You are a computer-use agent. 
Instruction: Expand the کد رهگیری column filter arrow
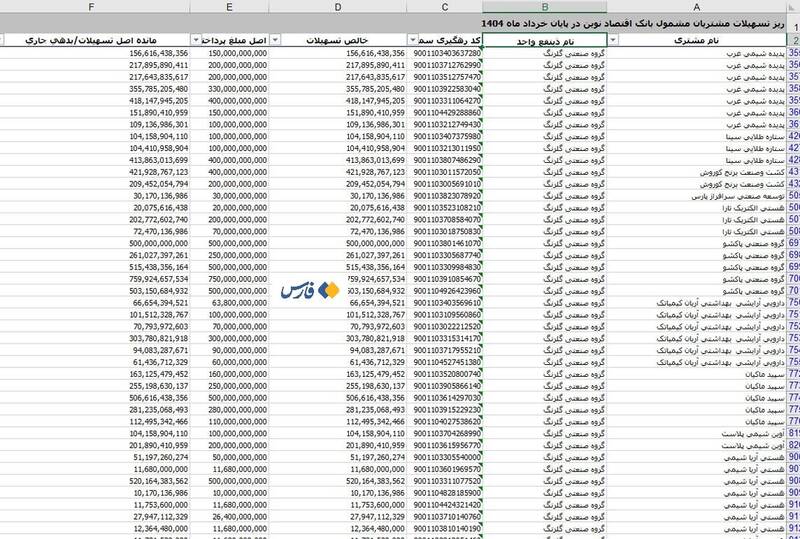tap(413, 40)
